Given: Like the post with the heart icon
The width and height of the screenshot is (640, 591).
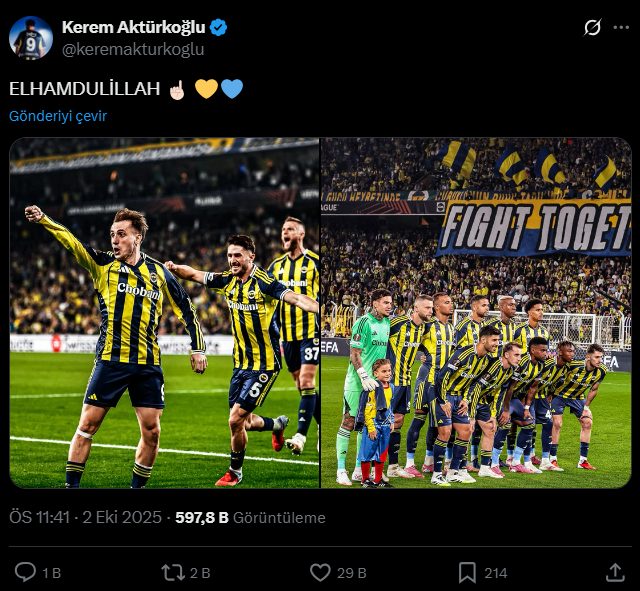Looking at the screenshot, I should (x=320, y=573).
